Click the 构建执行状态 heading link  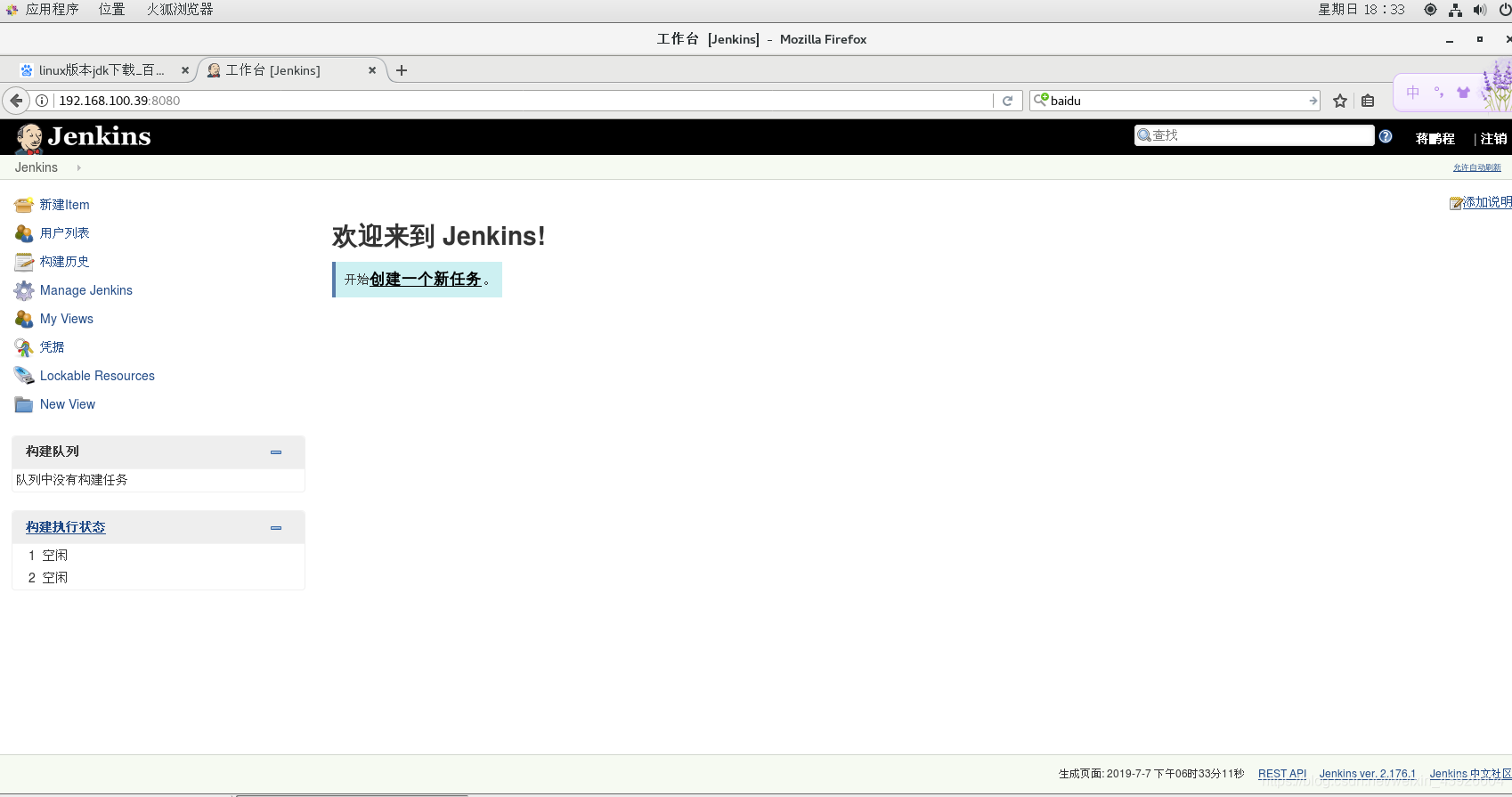point(65,527)
